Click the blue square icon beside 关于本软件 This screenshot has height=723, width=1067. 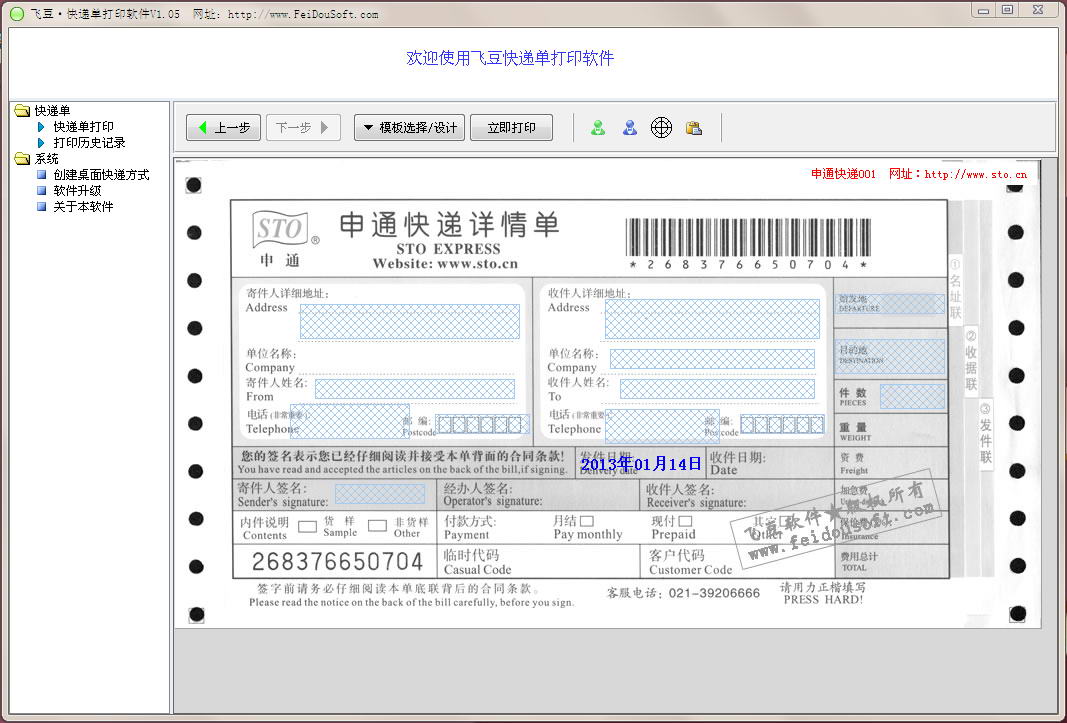pyautogui.click(x=42, y=206)
